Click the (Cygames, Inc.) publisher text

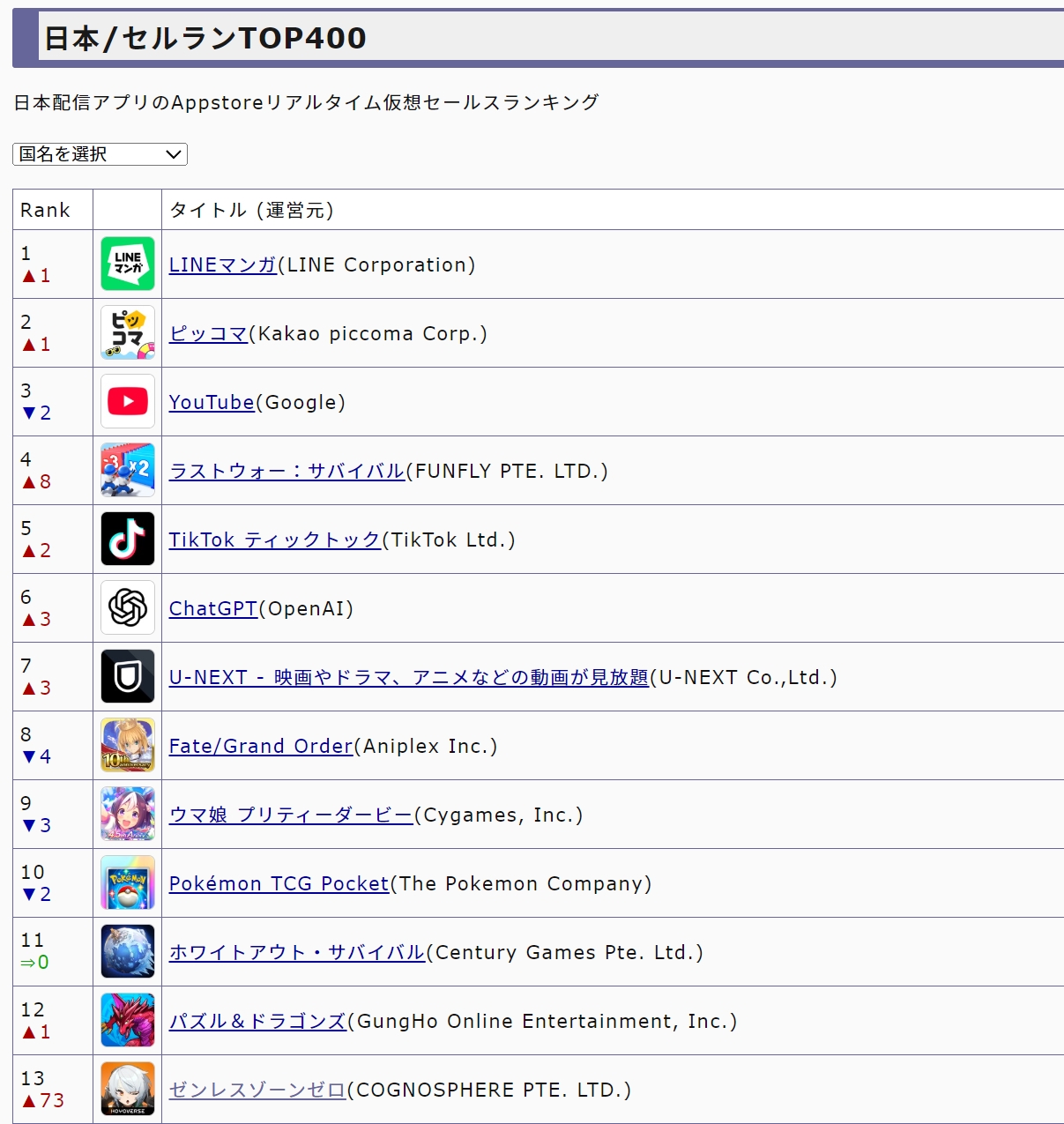point(498,815)
